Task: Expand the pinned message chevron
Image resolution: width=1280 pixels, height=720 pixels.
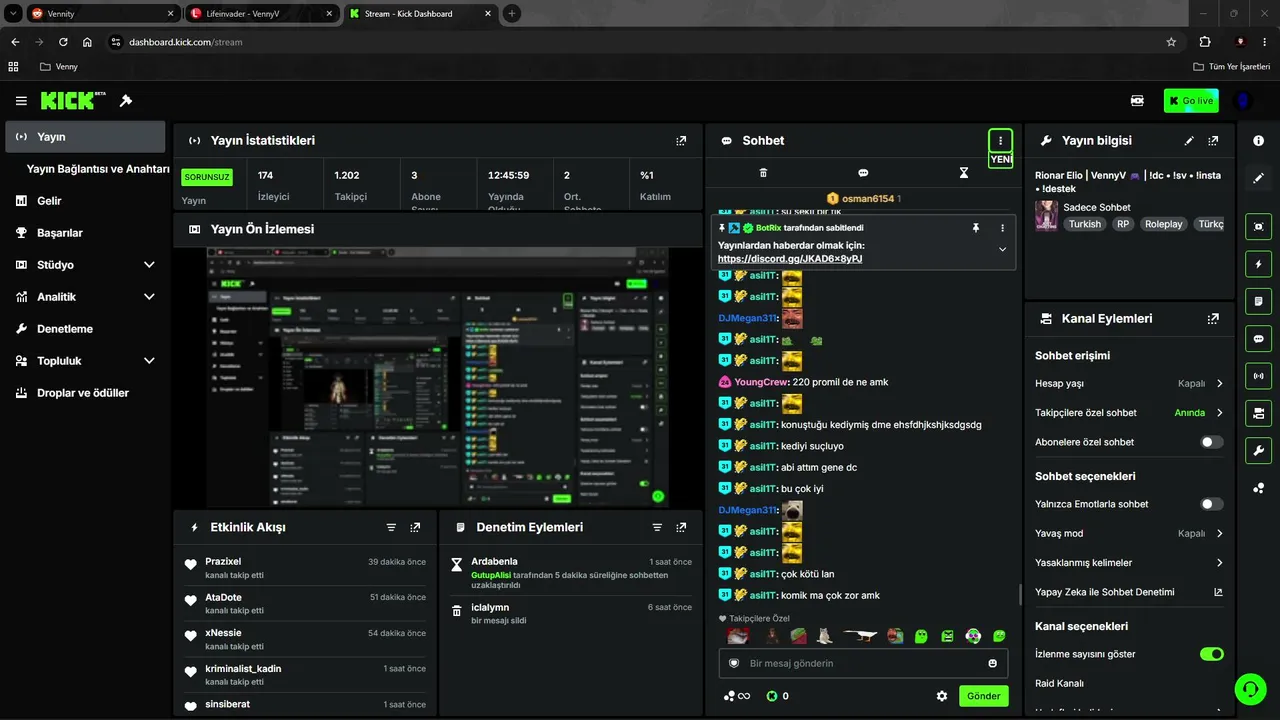Action: [1002, 250]
